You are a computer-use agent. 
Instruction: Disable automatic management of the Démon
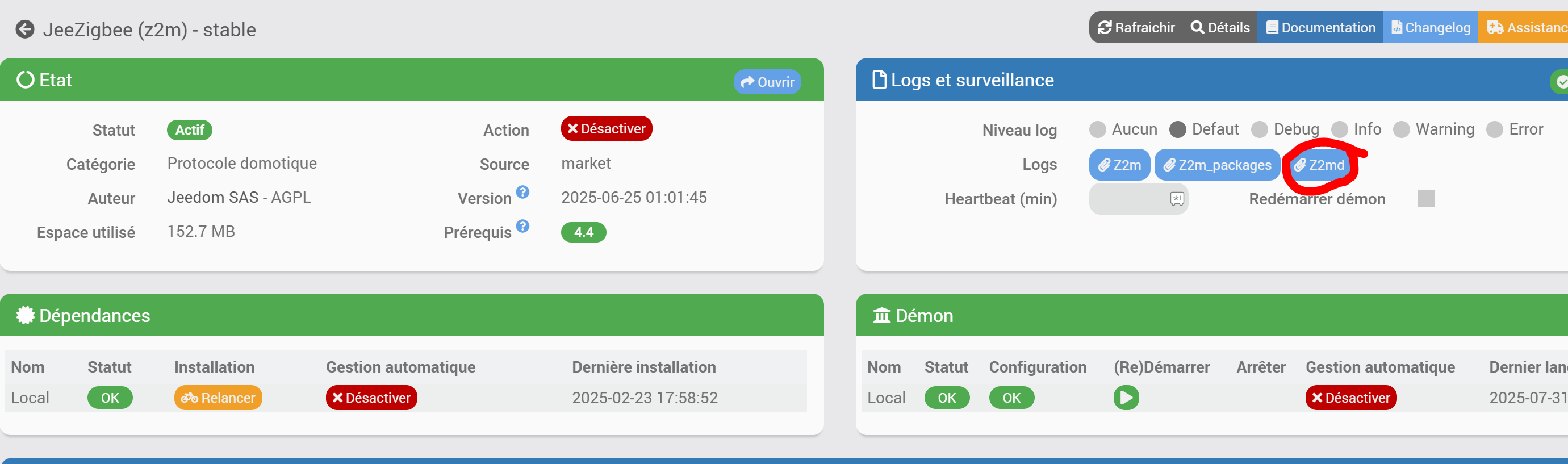pos(1350,398)
